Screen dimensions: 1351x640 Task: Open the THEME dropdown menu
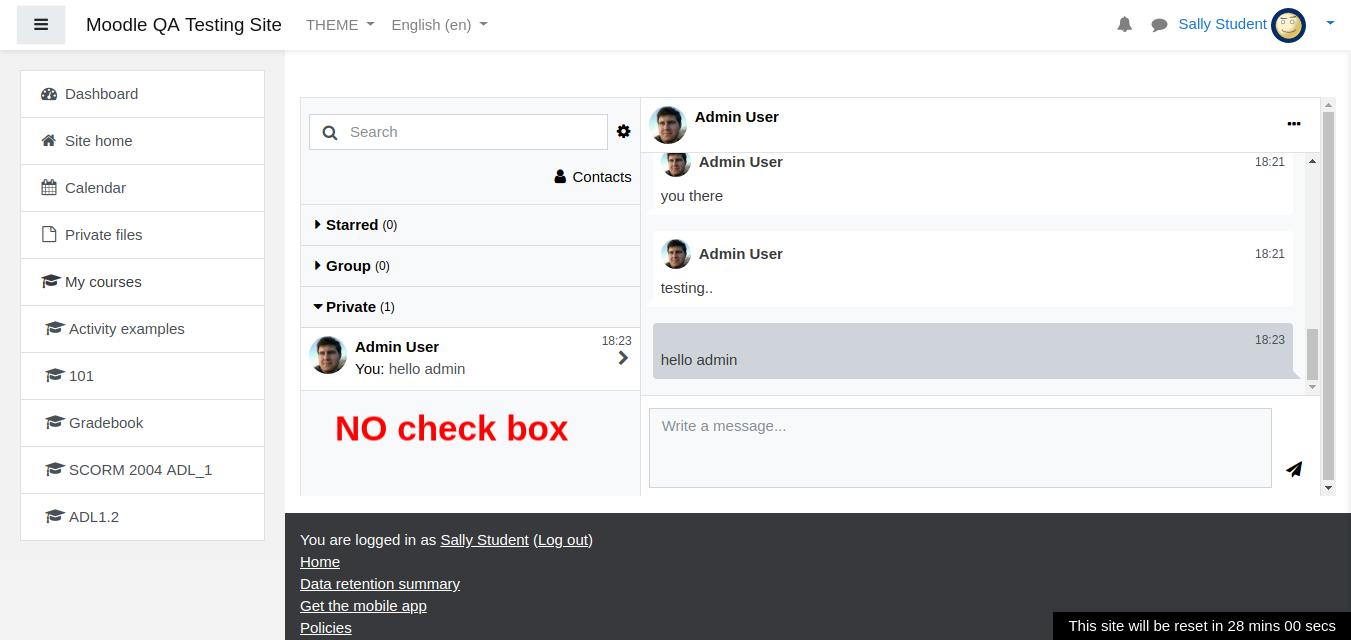(x=340, y=25)
